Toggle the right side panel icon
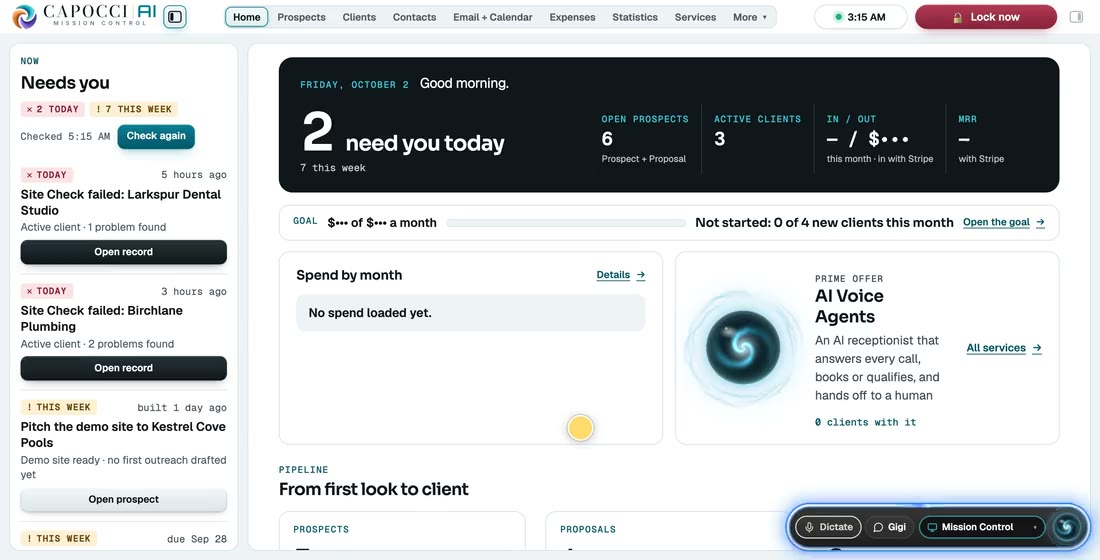This screenshot has height=560, width=1100. [1076, 17]
